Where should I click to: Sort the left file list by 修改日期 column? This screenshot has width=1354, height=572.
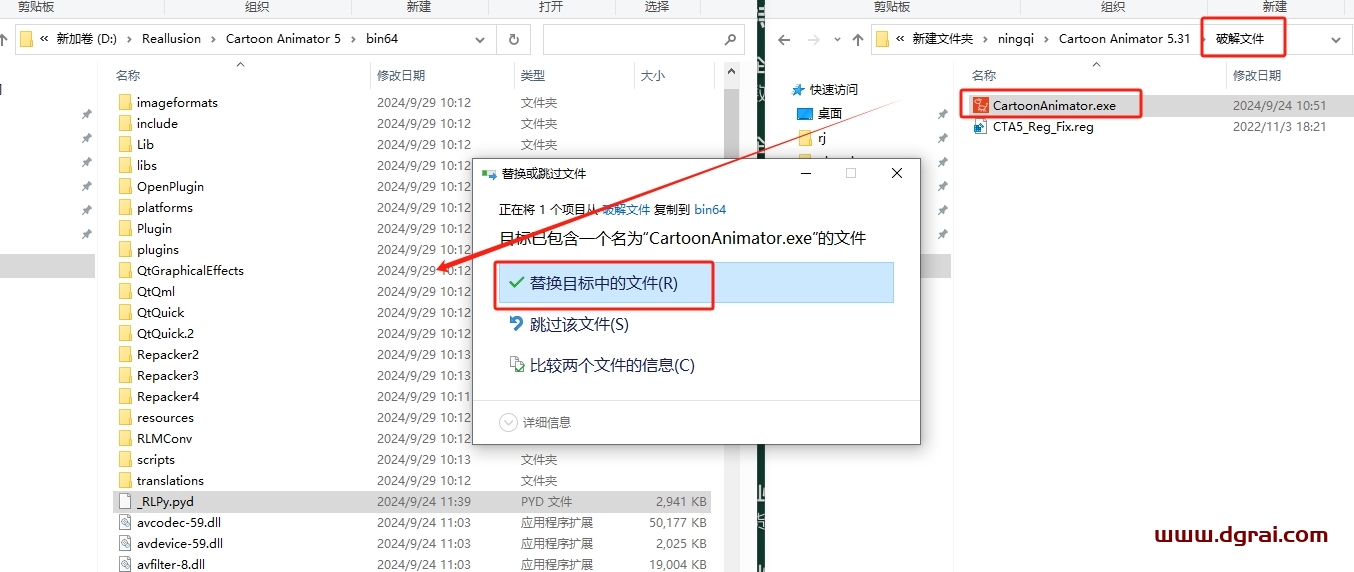click(401, 76)
